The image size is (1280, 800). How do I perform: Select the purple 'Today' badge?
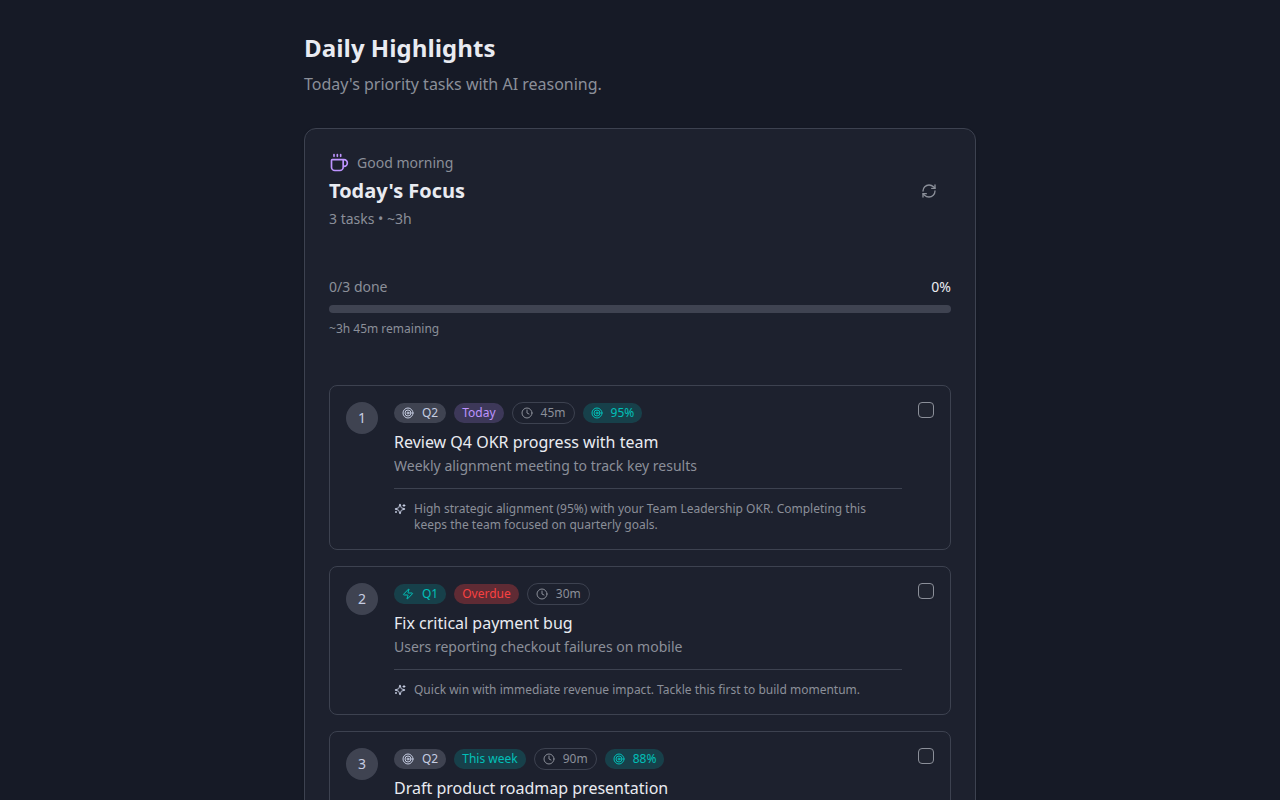pyautogui.click(x=478, y=412)
